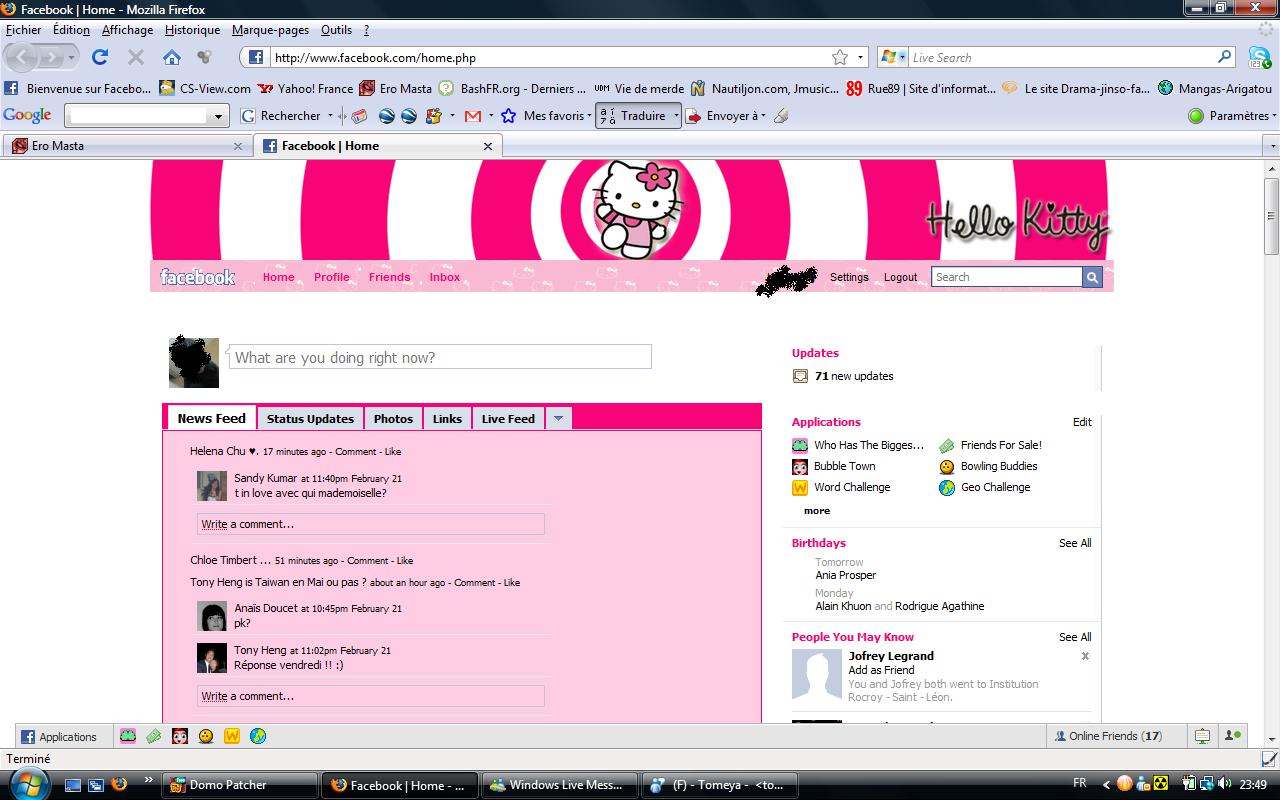Go to the Firefox home page icon

(x=172, y=57)
